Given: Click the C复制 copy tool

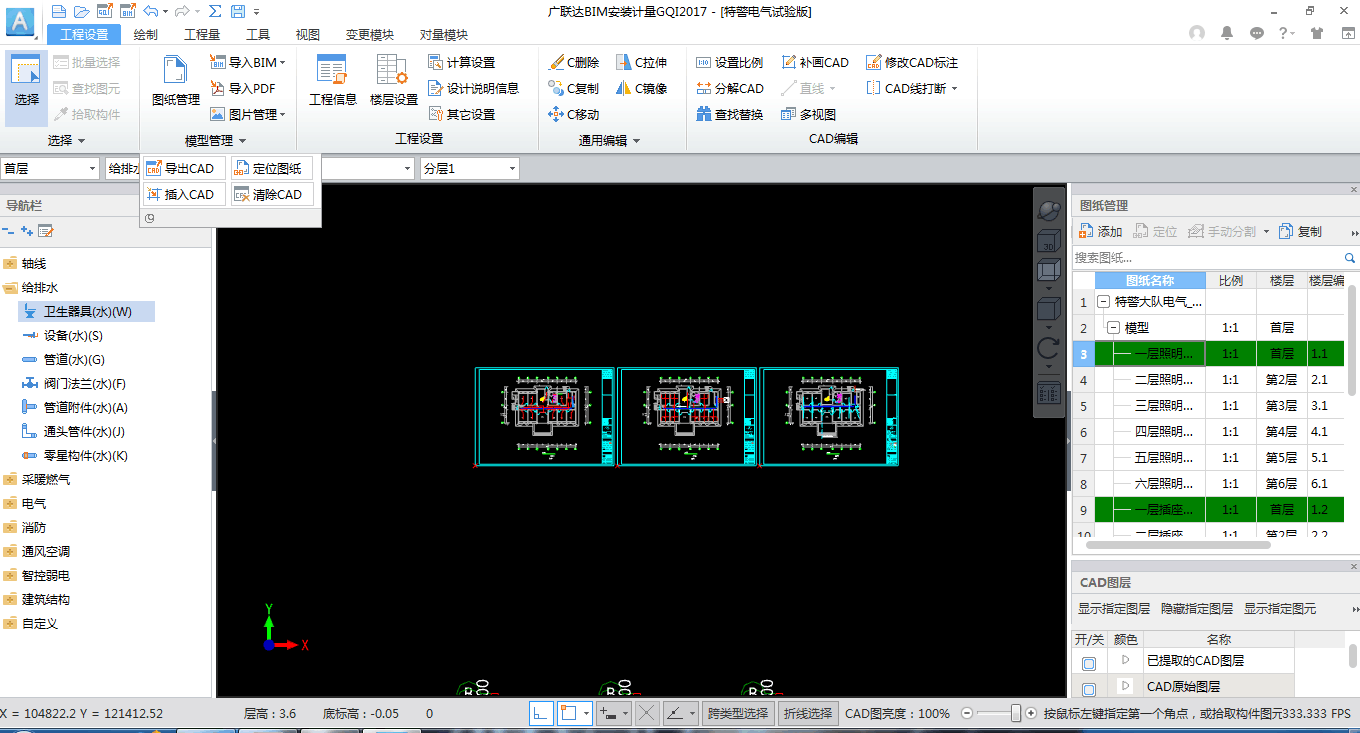Looking at the screenshot, I should (574, 88).
